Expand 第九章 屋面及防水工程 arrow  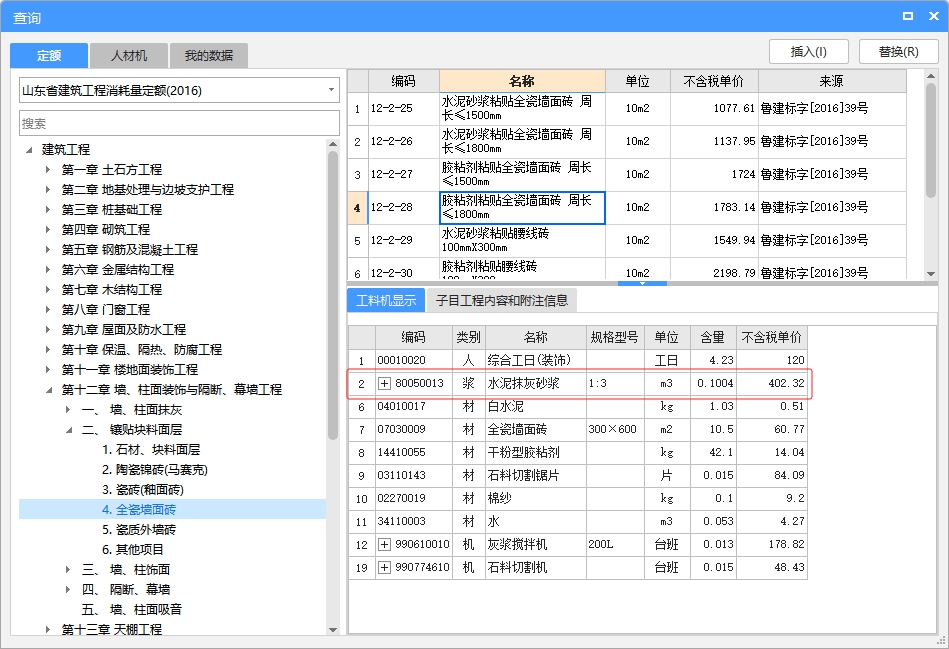[x=48, y=329]
